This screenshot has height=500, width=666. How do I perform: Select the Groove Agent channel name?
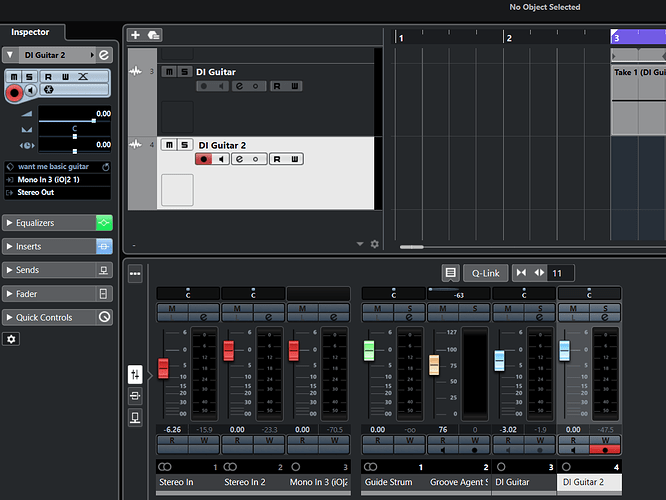(459, 482)
